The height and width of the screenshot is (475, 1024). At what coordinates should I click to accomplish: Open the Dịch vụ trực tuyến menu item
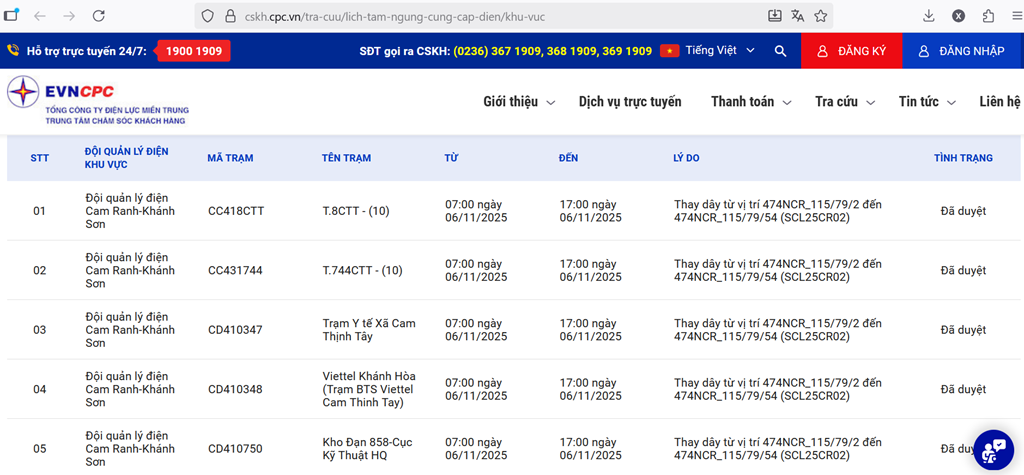coord(630,102)
